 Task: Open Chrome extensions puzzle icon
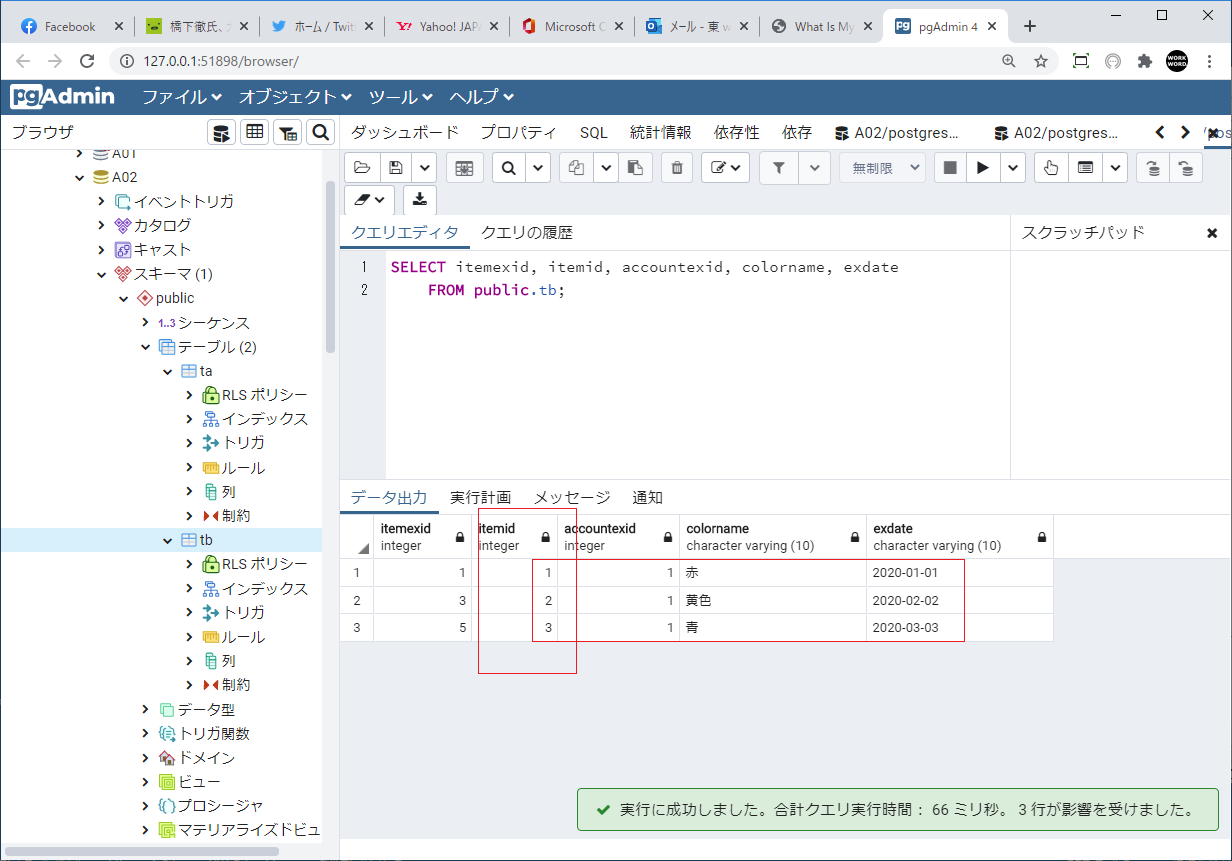pos(1145,61)
